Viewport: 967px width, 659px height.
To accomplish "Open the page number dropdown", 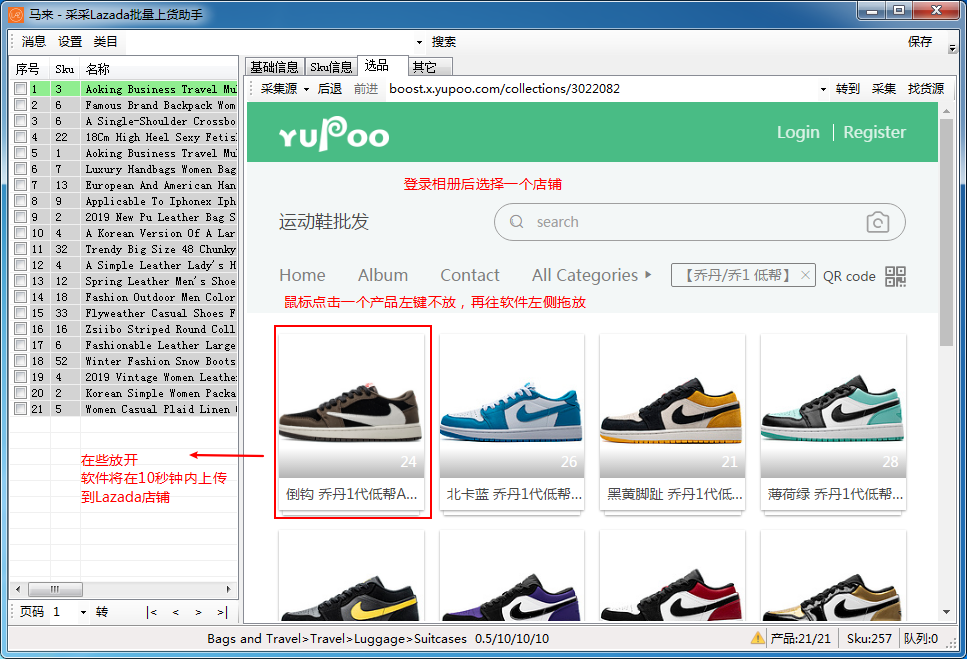I will click(x=83, y=612).
